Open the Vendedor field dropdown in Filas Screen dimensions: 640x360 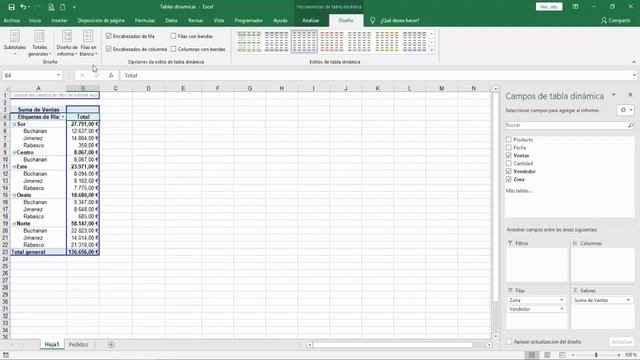562,309
